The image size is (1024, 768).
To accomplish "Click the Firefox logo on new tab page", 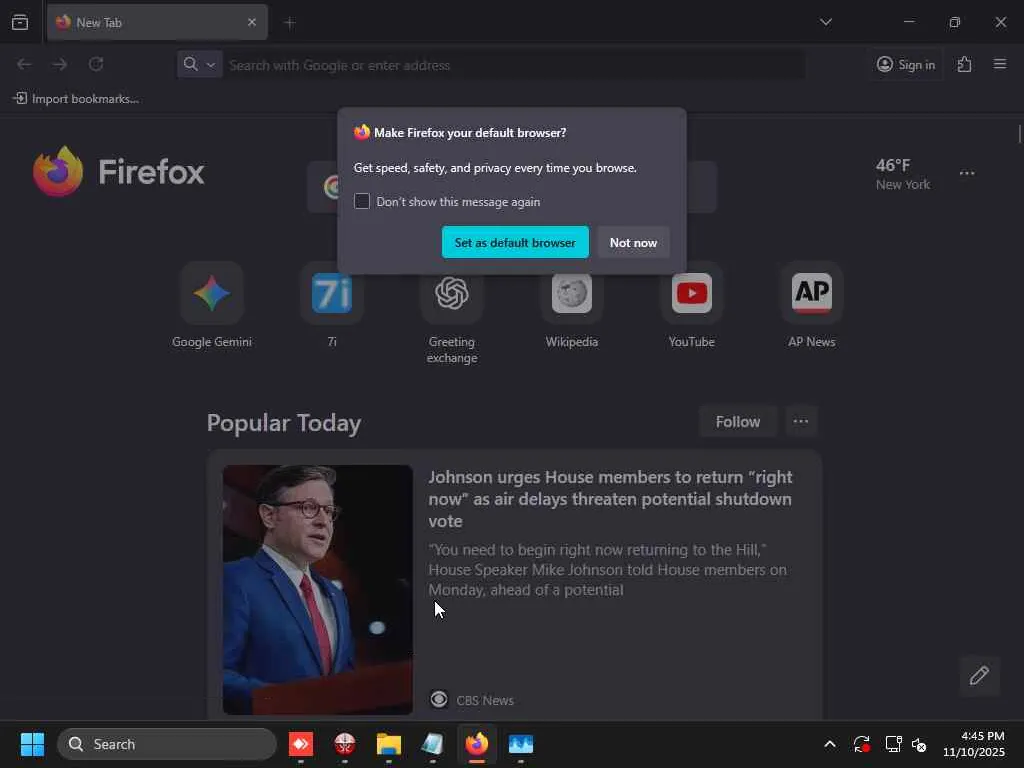I will [x=119, y=172].
